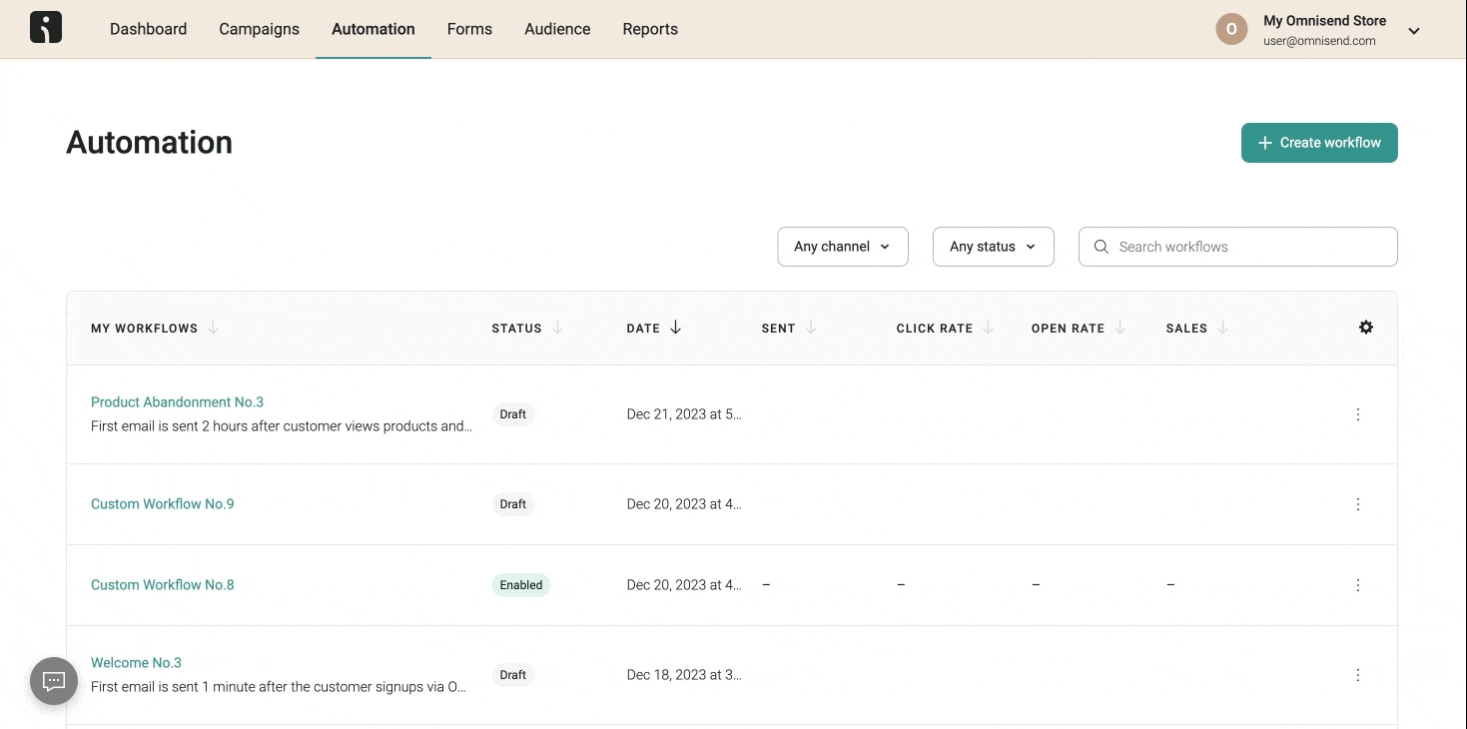Viewport: 1467px width, 729px height.
Task: Open the column settings gear icon
Action: tap(1365, 327)
